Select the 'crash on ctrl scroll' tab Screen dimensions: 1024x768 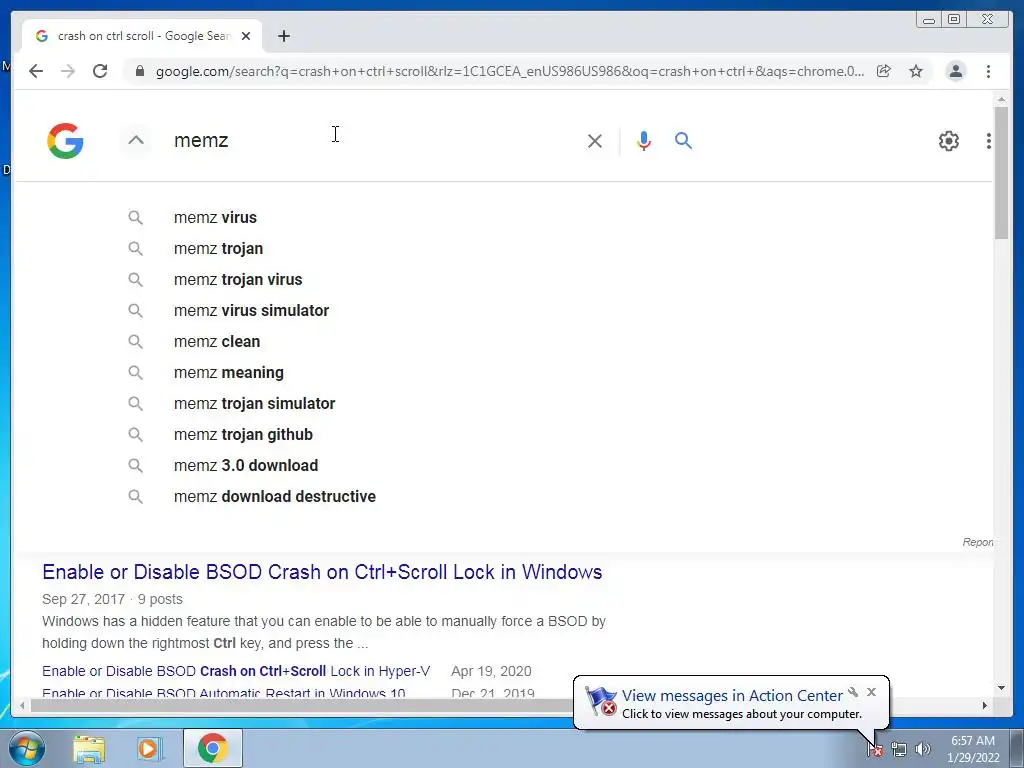(142, 36)
